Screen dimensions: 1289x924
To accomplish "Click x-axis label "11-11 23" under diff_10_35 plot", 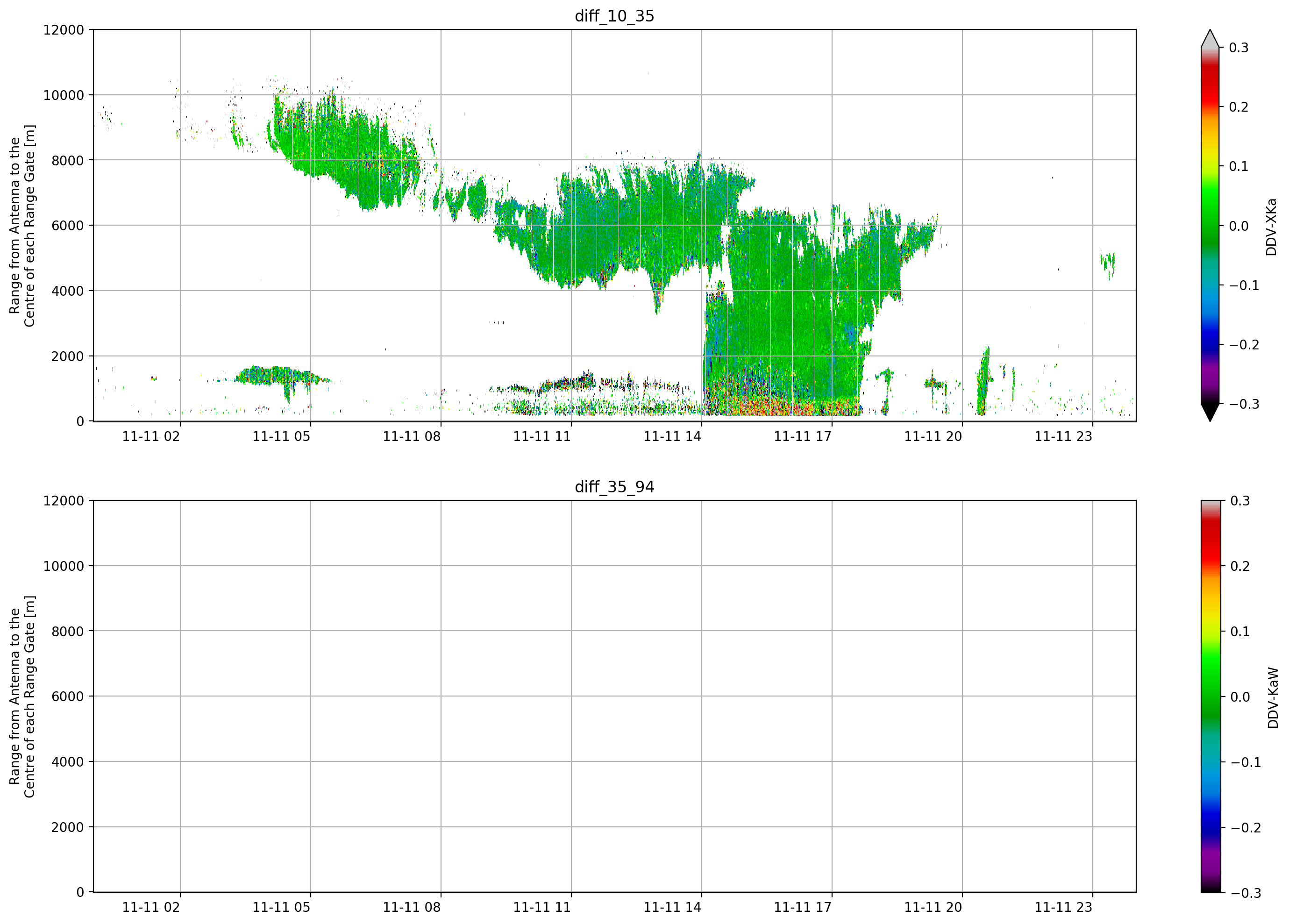I will click(1063, 436).
